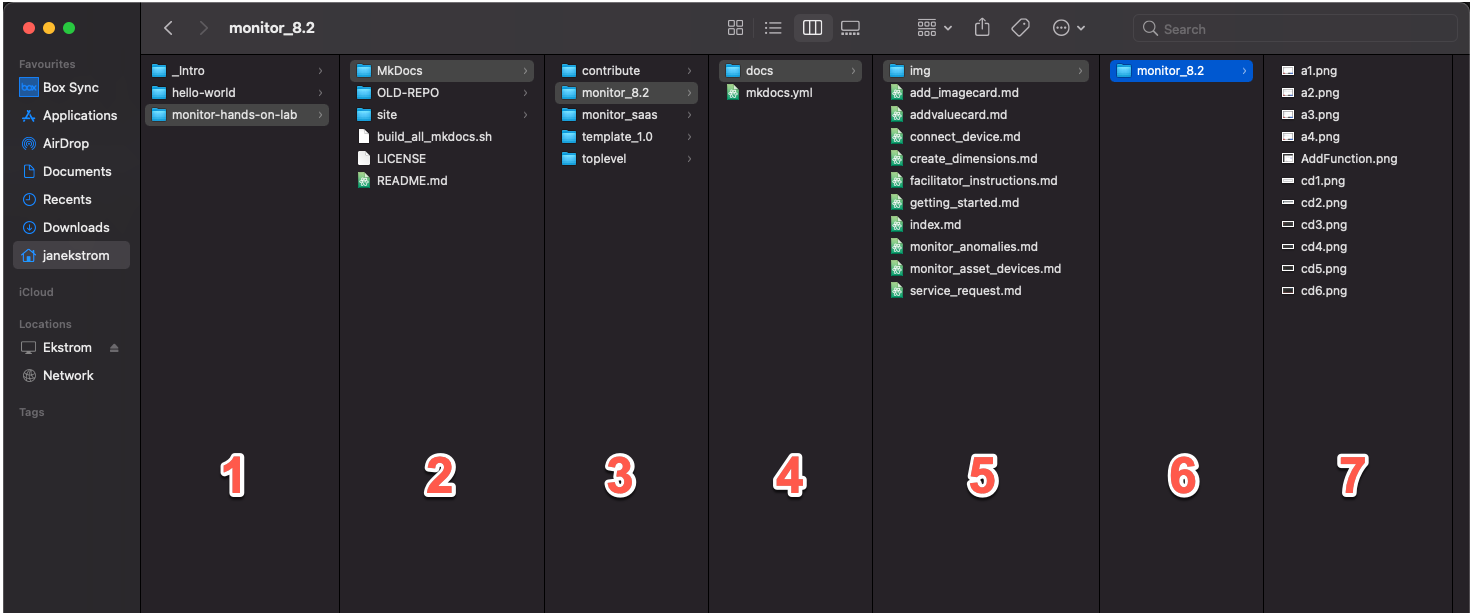This screenshot has height=613, width=1472.
Task: Open the Share menu in the toolbar
Action: tap(981, 28)
